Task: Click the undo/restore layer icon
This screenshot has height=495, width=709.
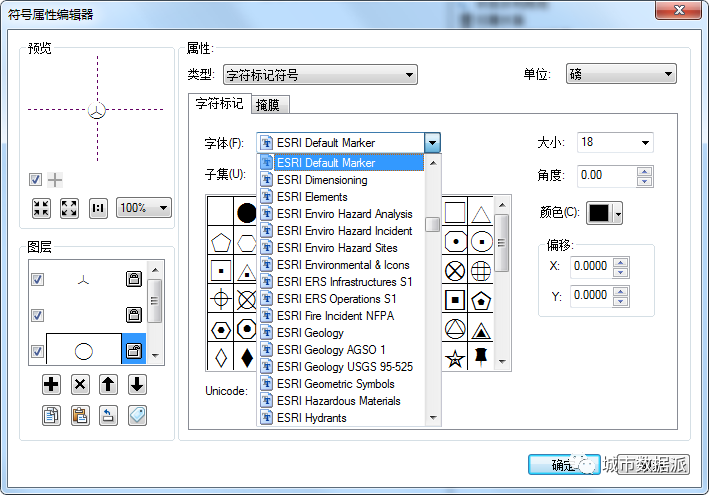Action: (x=108, y=415)
